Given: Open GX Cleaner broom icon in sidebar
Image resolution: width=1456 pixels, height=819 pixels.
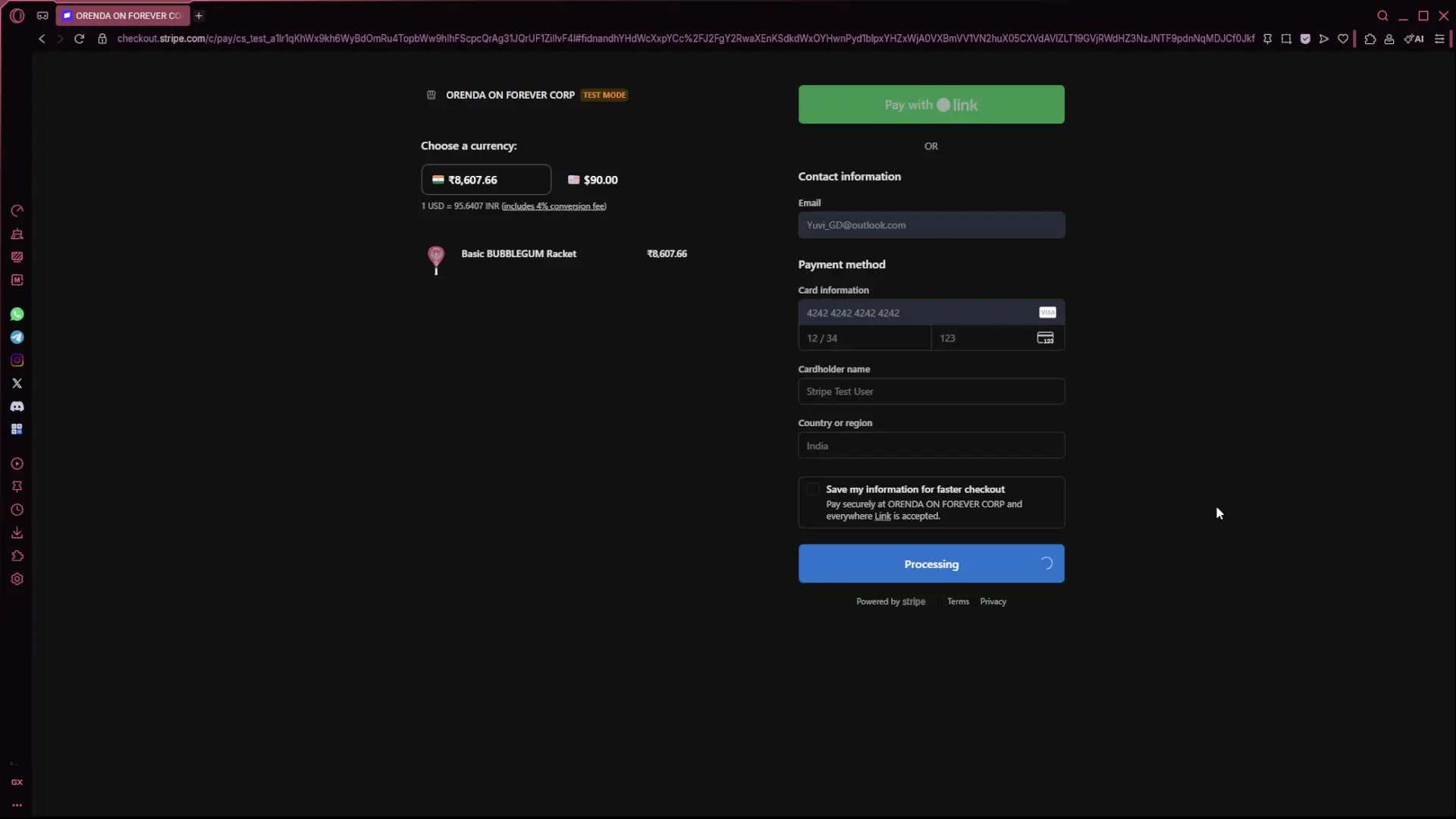Looking at the screenshot, I should 17,234.
